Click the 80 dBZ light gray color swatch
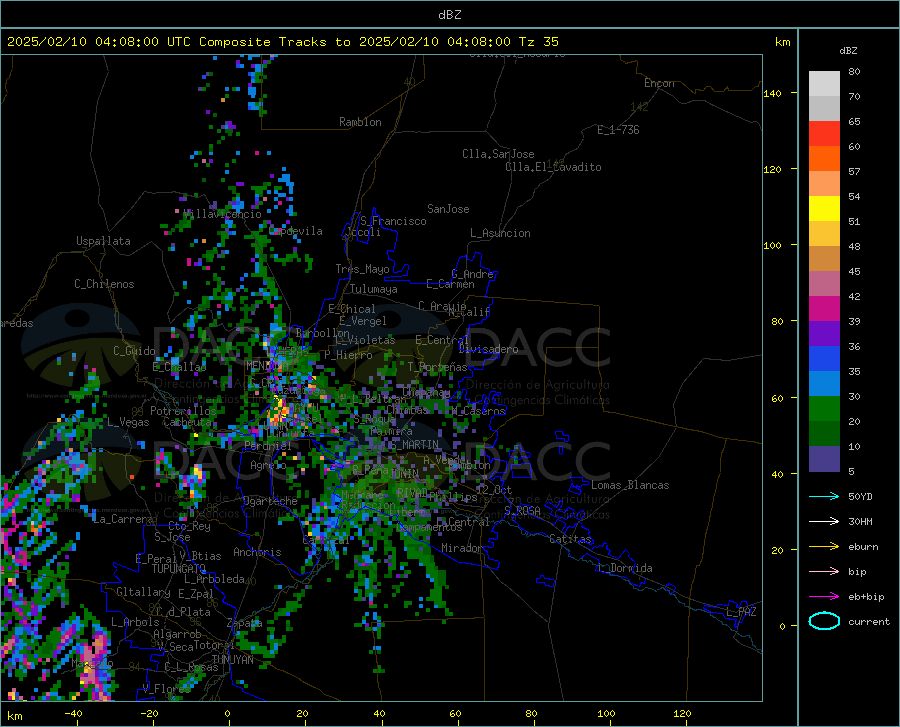Screen dimensions: 900x727 [824, 83]
